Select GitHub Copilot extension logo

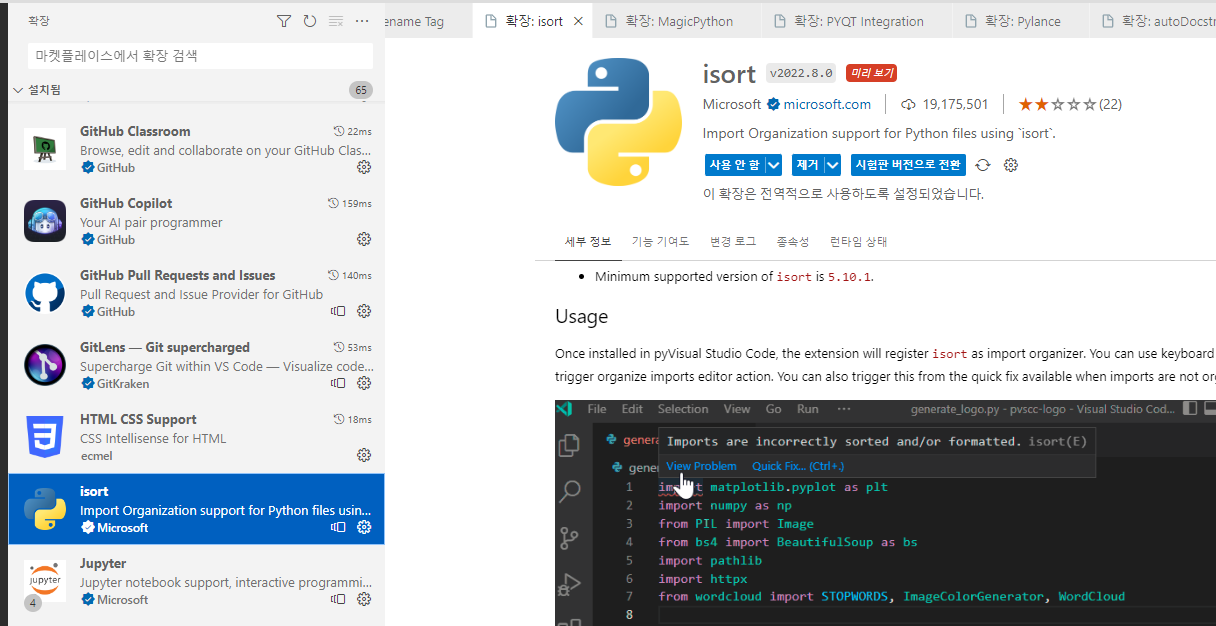pyautogui.click(x=45, y=221)
